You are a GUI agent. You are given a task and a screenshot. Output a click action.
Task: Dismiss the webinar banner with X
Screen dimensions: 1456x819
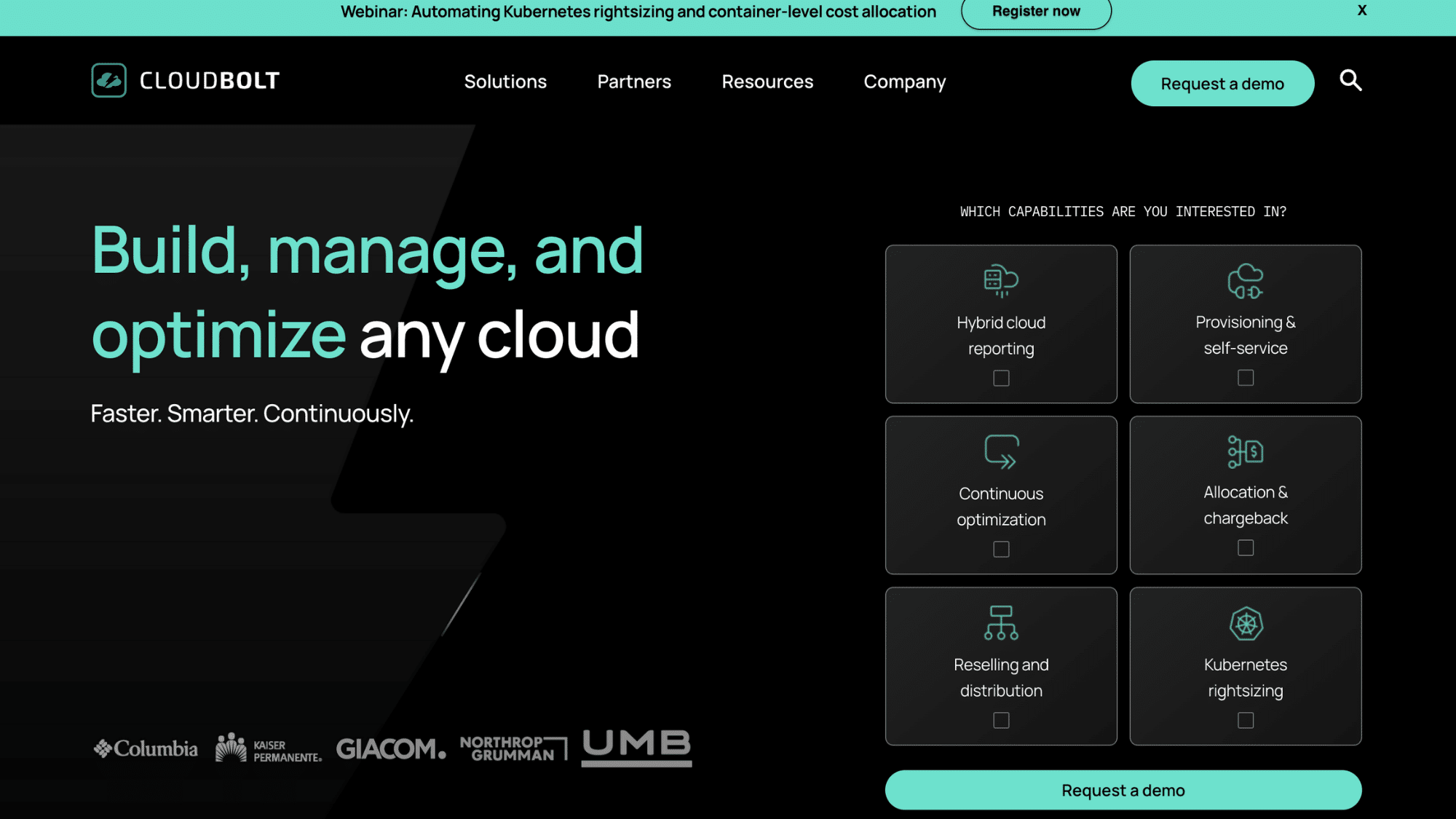pyautogui.click(x=1361, y=10)
